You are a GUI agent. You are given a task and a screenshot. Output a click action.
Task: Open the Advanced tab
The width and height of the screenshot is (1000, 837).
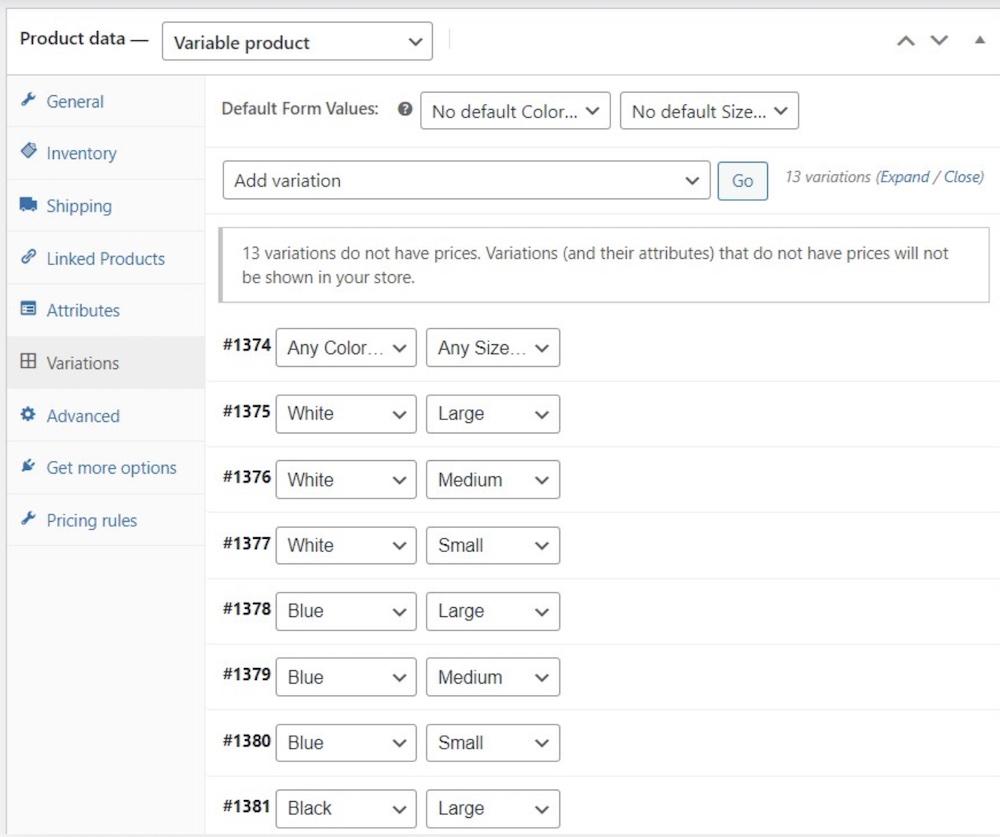[x=106, y=415]
